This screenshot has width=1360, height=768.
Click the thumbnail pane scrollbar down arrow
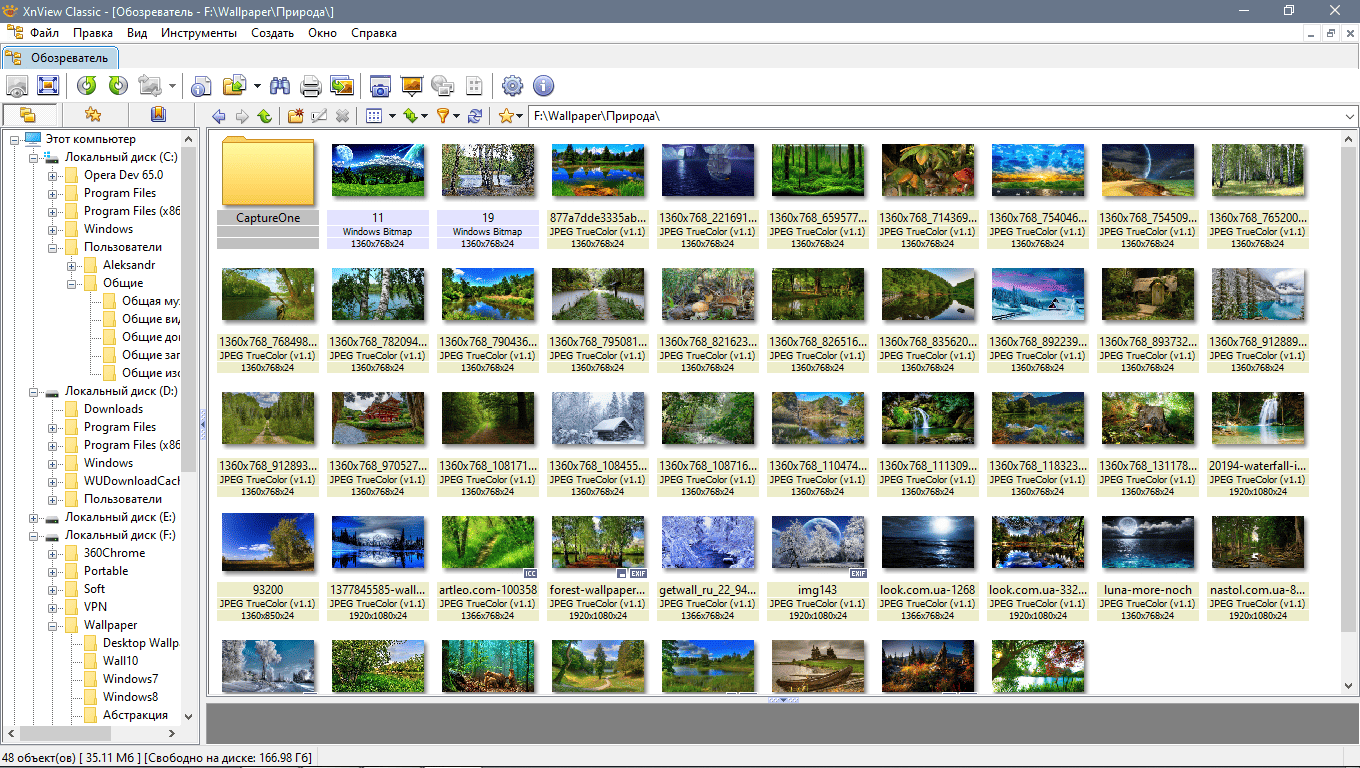click(x=1349, y=686)
